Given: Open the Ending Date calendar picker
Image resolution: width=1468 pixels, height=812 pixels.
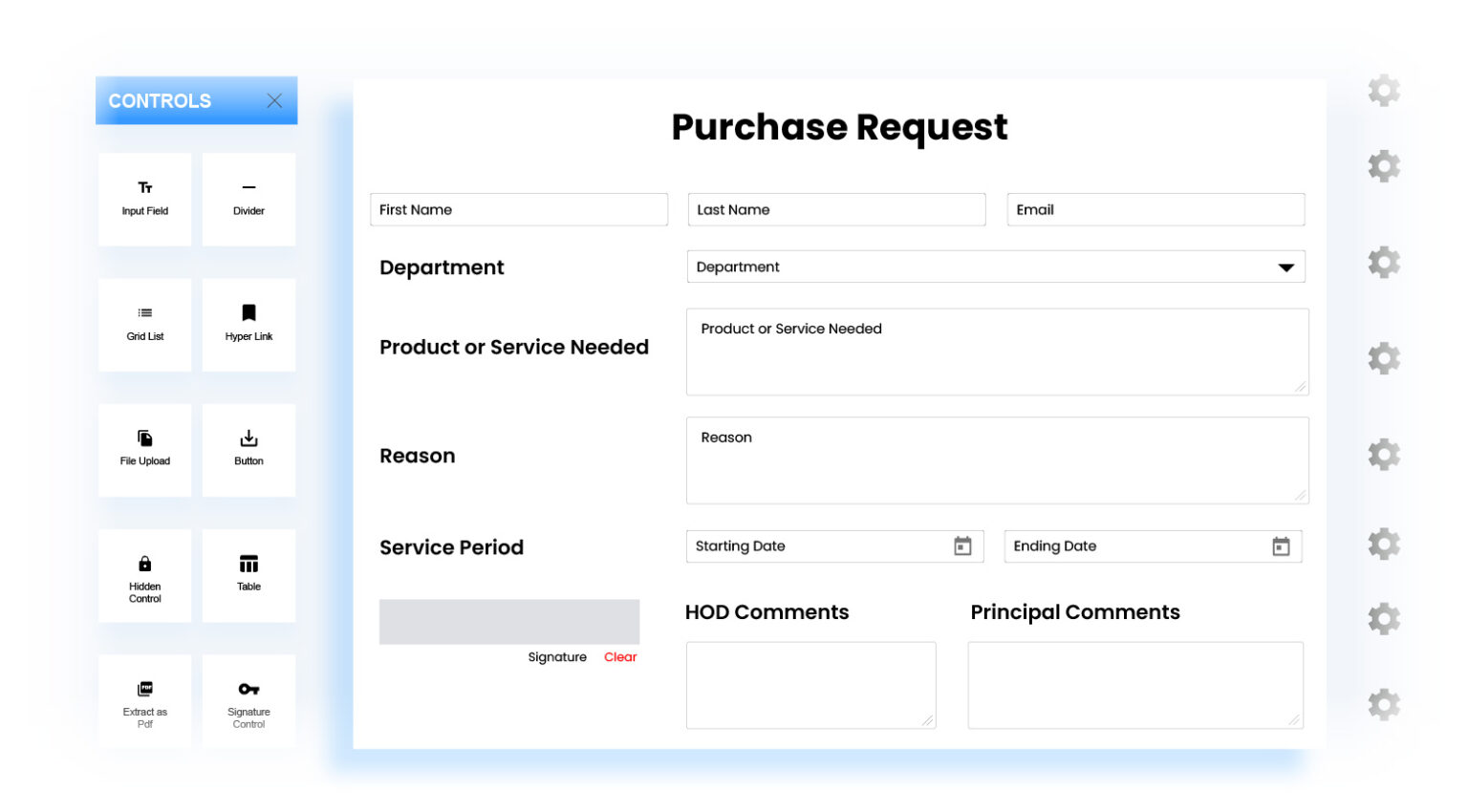Looking at the screenshot, I should coord(1281,545).
